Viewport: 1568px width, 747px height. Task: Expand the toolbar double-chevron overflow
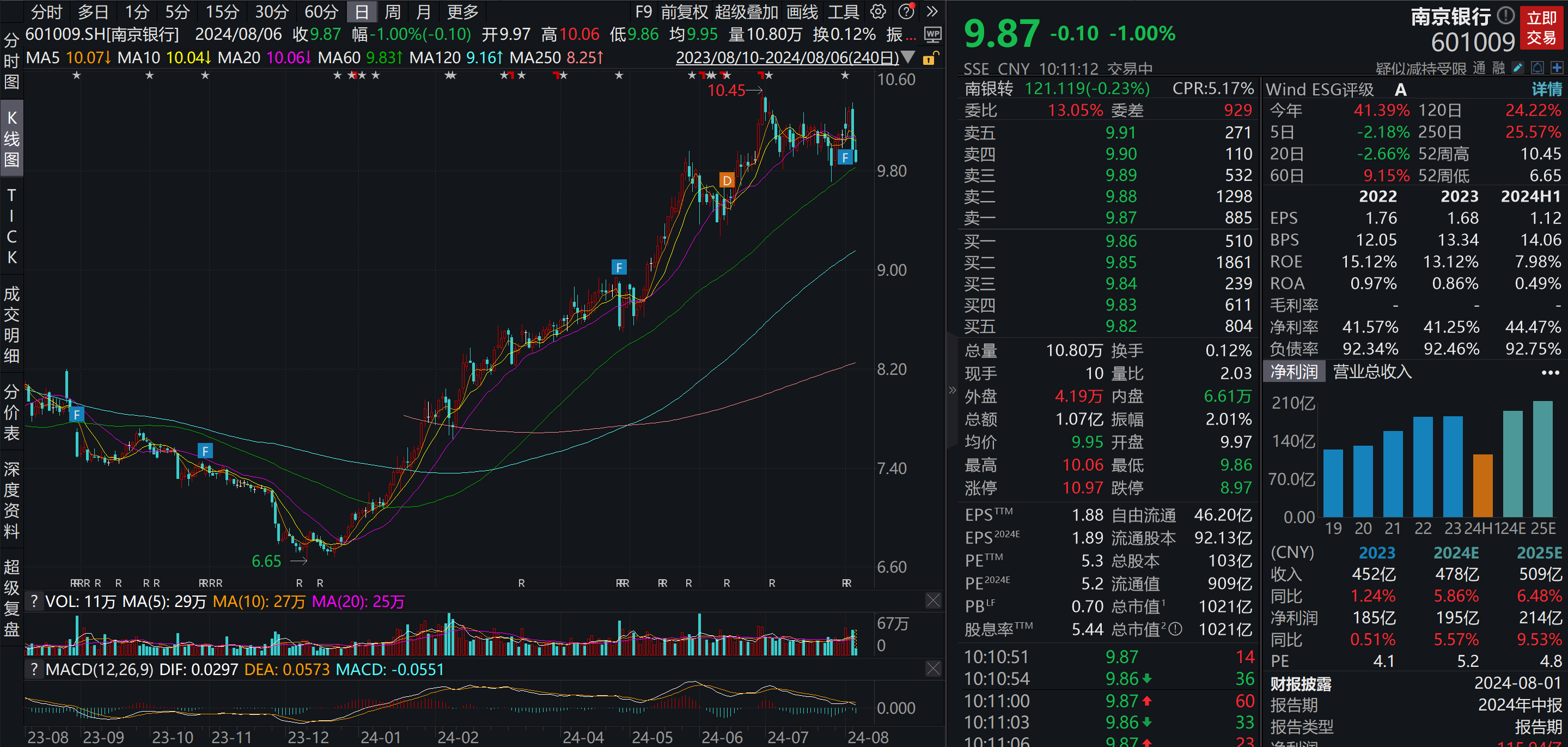932,11
